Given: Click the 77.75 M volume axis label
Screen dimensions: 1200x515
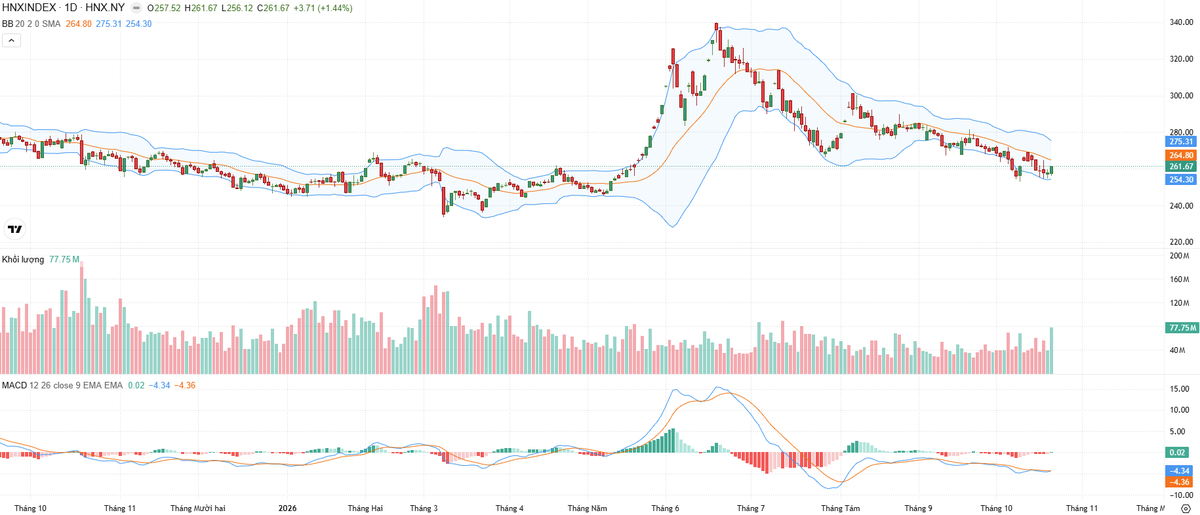Looking at the screenshot, I should tap(1181, 328).
